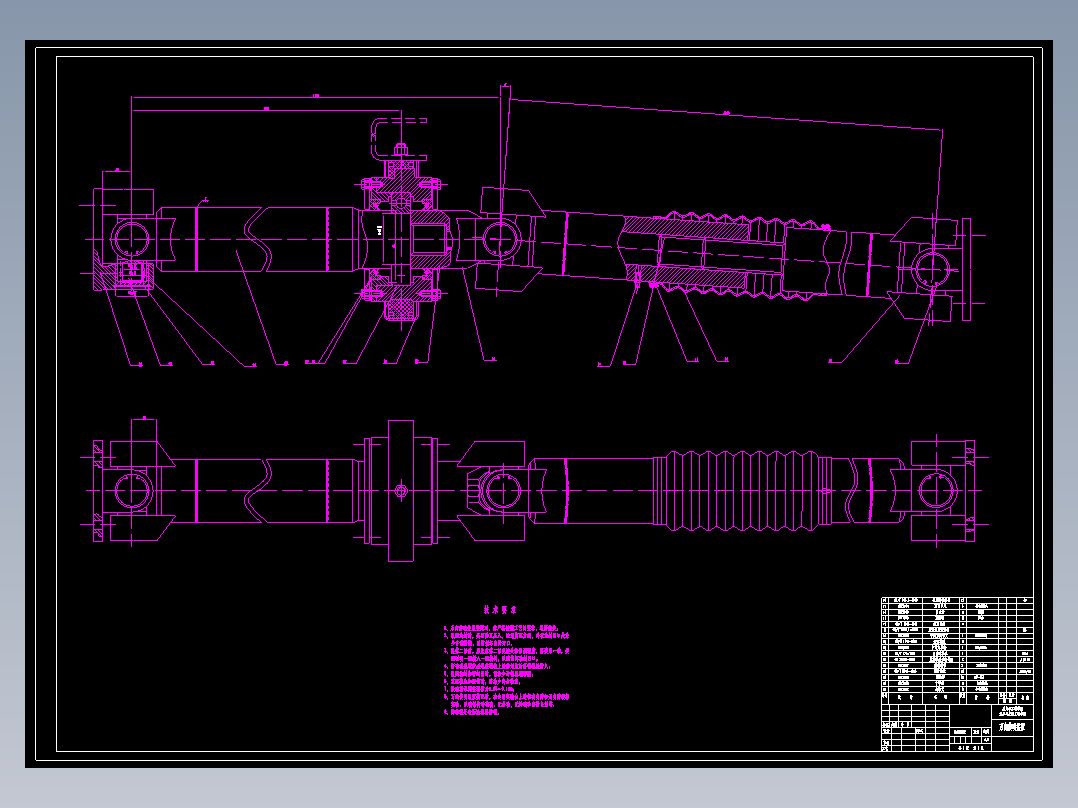Click the hook-shaped bracket above the center bearing

pos(399,140)
